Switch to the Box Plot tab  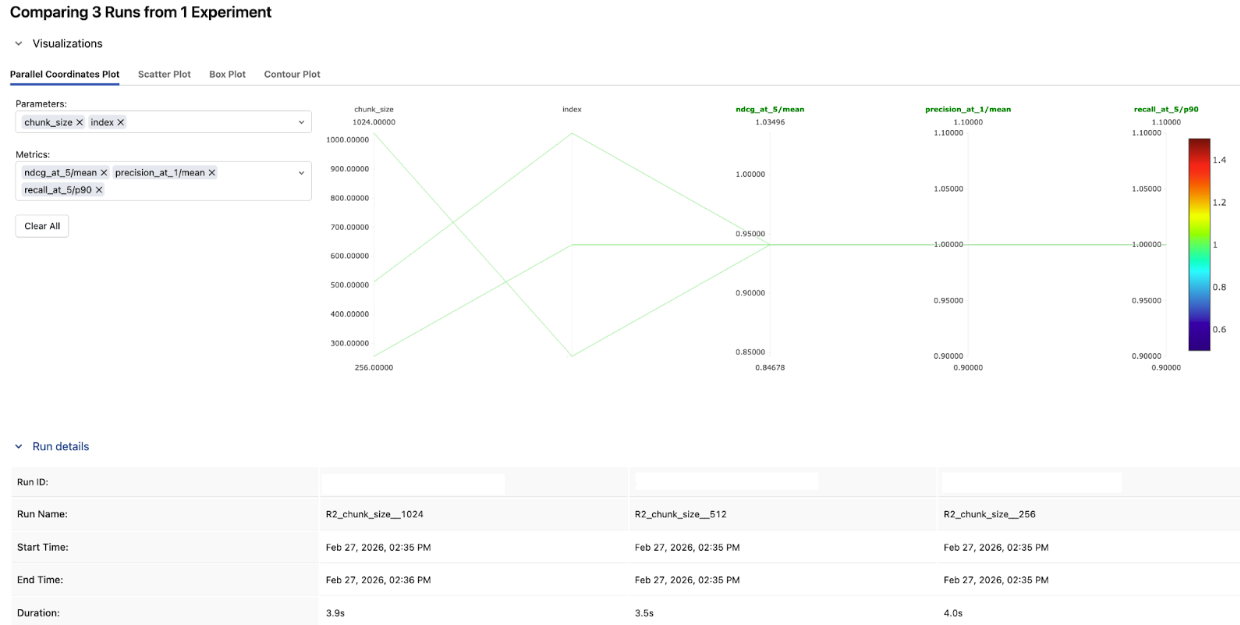(227, 75)
